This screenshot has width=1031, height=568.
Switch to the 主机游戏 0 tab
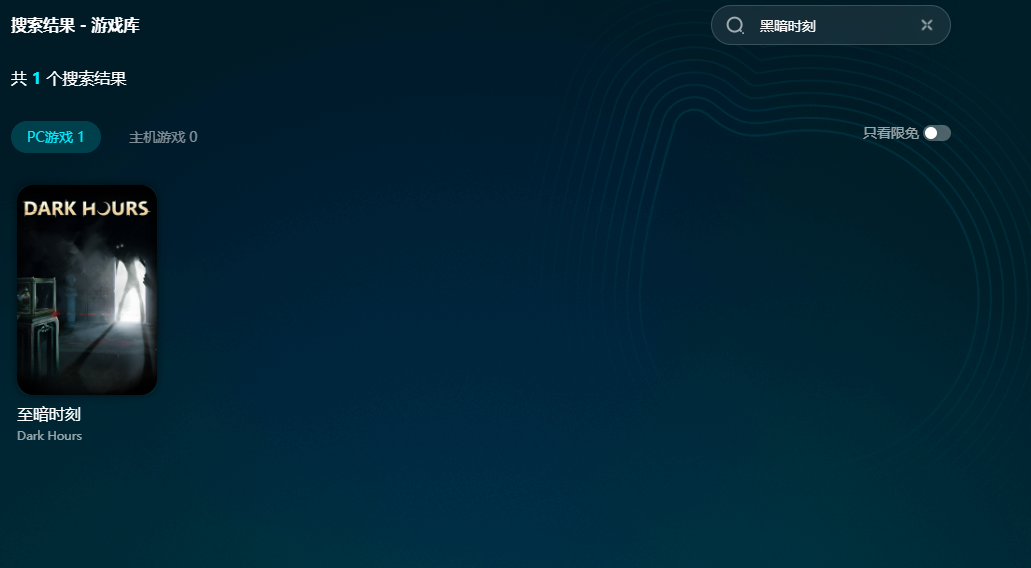[x=163, y=137]
